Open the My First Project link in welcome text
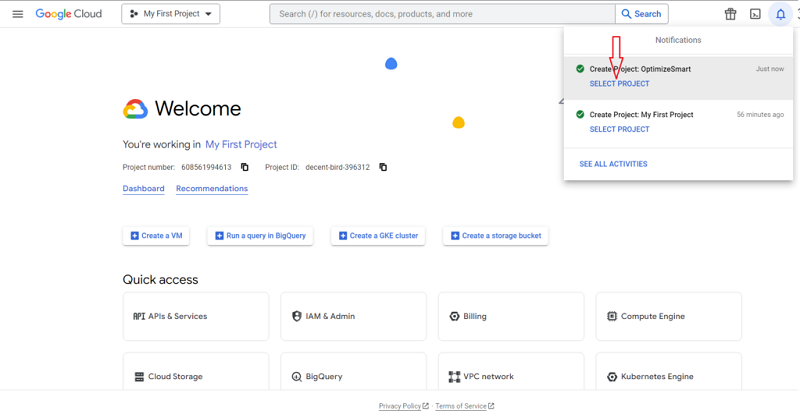Image resolution: width=800 pixels, height=418 pixels. point(241,144)
